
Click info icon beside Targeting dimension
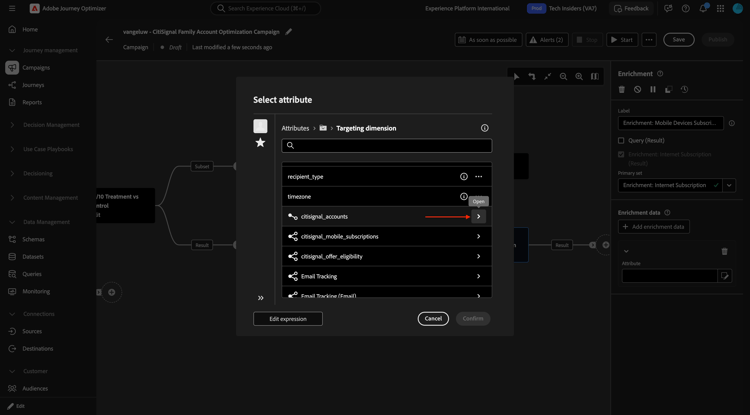(x=485, y=128)
